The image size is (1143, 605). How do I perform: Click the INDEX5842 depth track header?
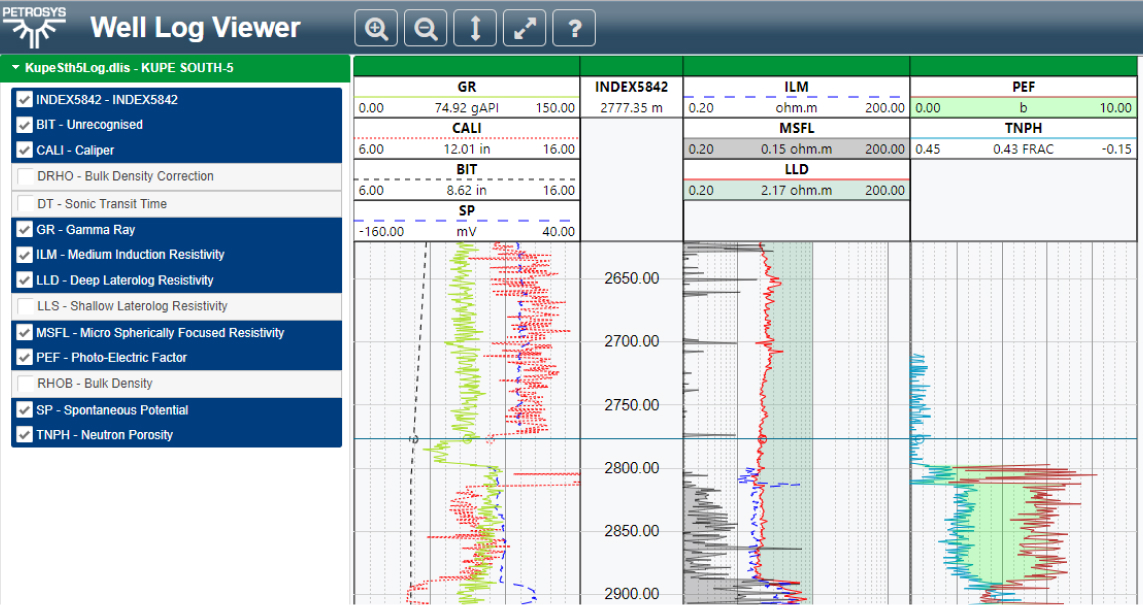coord(631,87)
